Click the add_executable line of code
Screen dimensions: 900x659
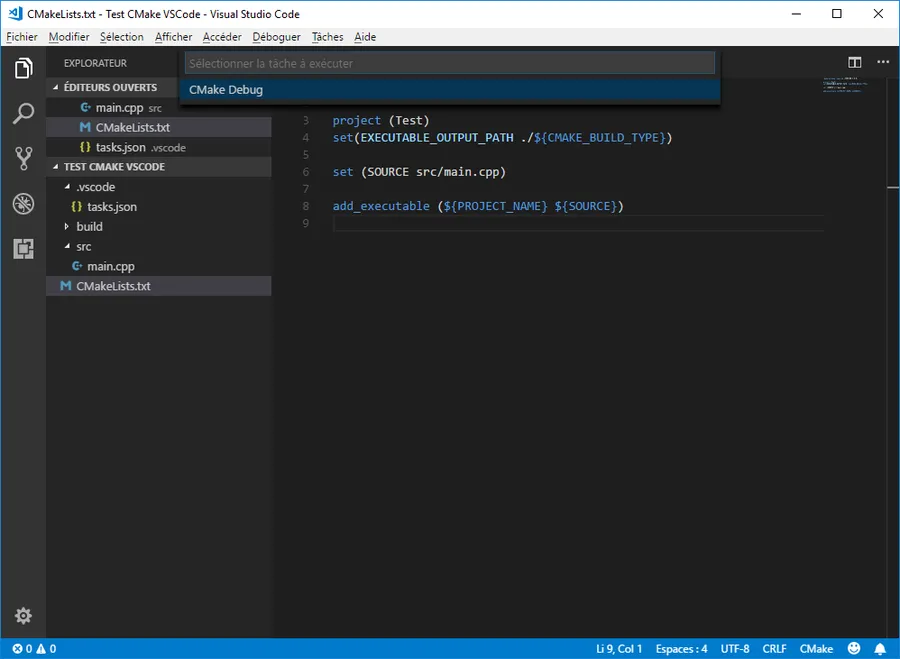[x=478, y=206]
